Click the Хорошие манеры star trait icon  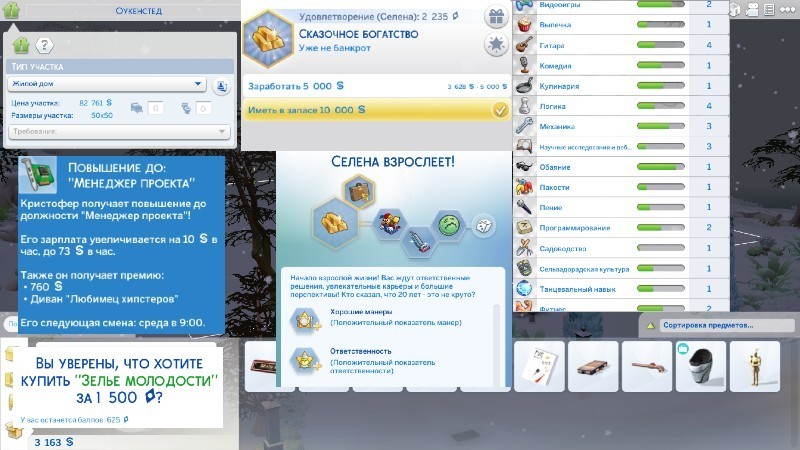point(305,320)
